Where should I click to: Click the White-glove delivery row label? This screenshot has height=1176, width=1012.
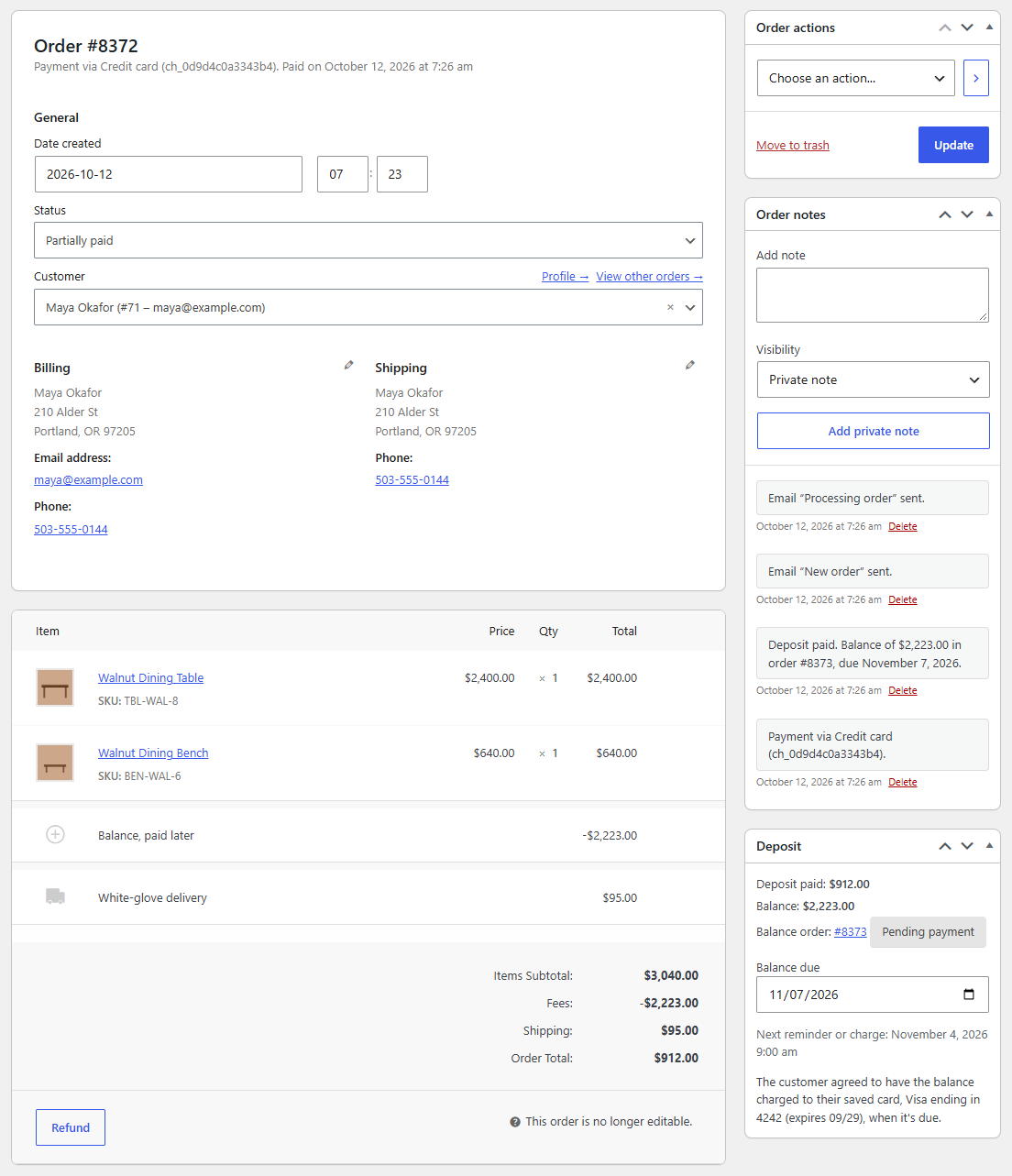(x=152, y=898)
